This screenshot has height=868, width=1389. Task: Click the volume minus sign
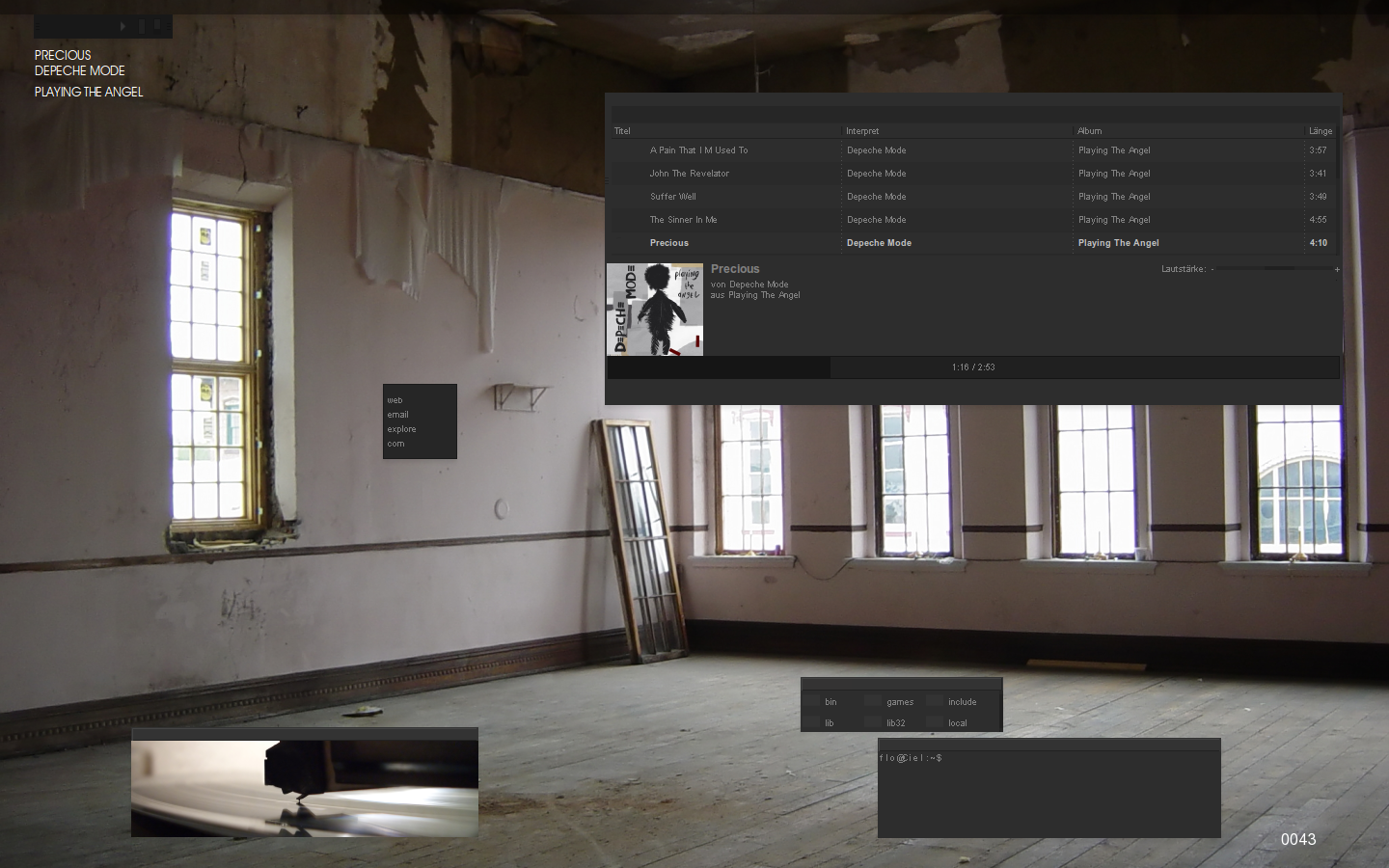point(1212,269)
